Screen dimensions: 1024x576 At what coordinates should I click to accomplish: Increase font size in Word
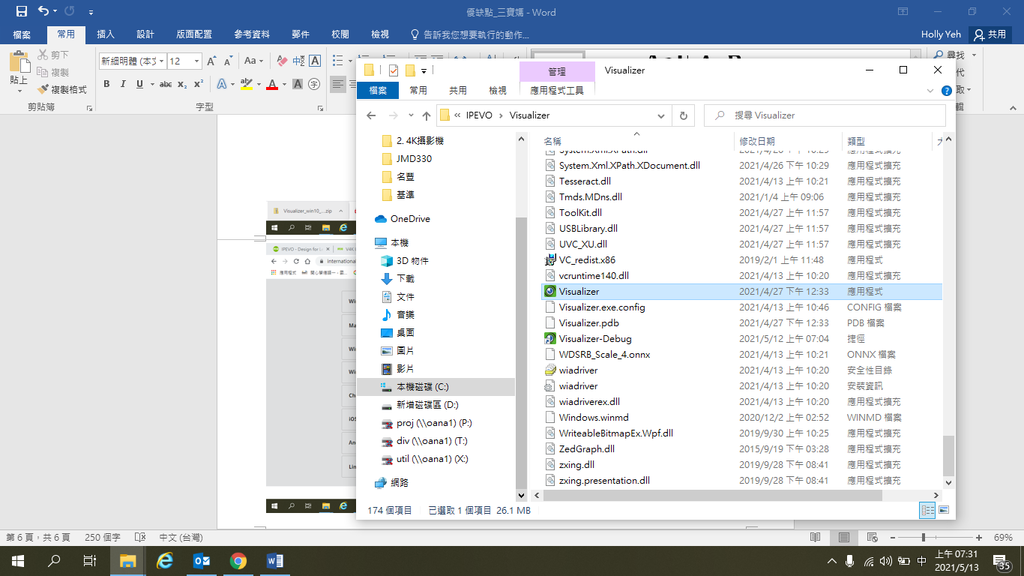(x=212, y=61)
